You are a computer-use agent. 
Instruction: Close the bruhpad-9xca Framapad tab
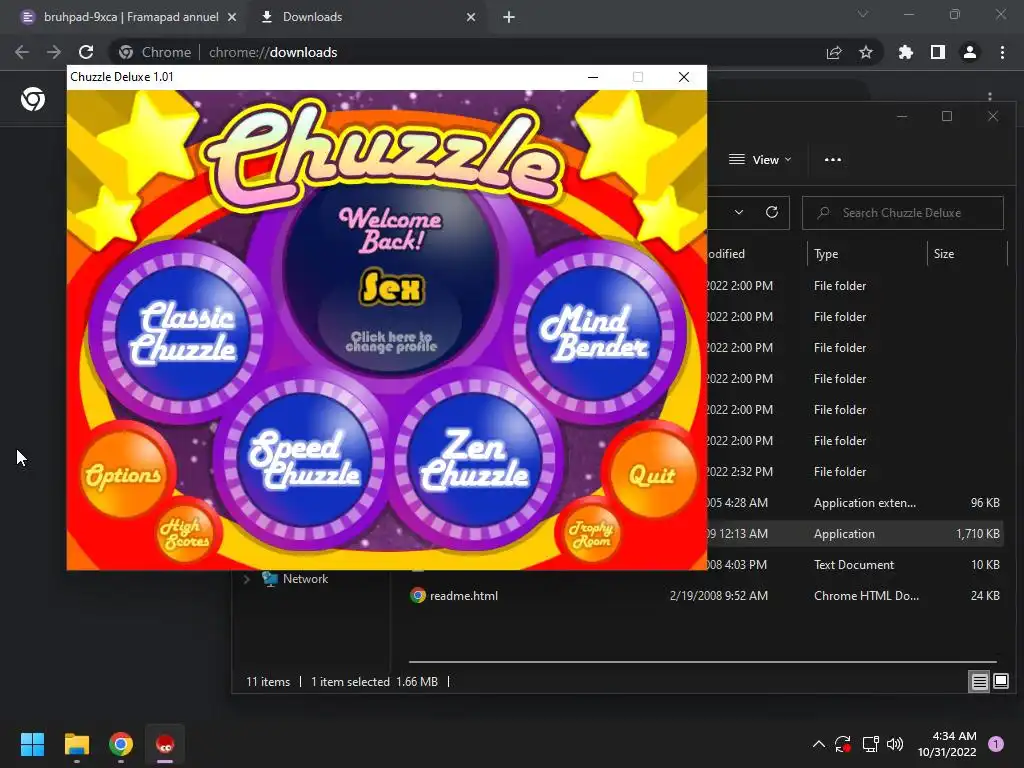pyautogui.click(x=232, y=17)
